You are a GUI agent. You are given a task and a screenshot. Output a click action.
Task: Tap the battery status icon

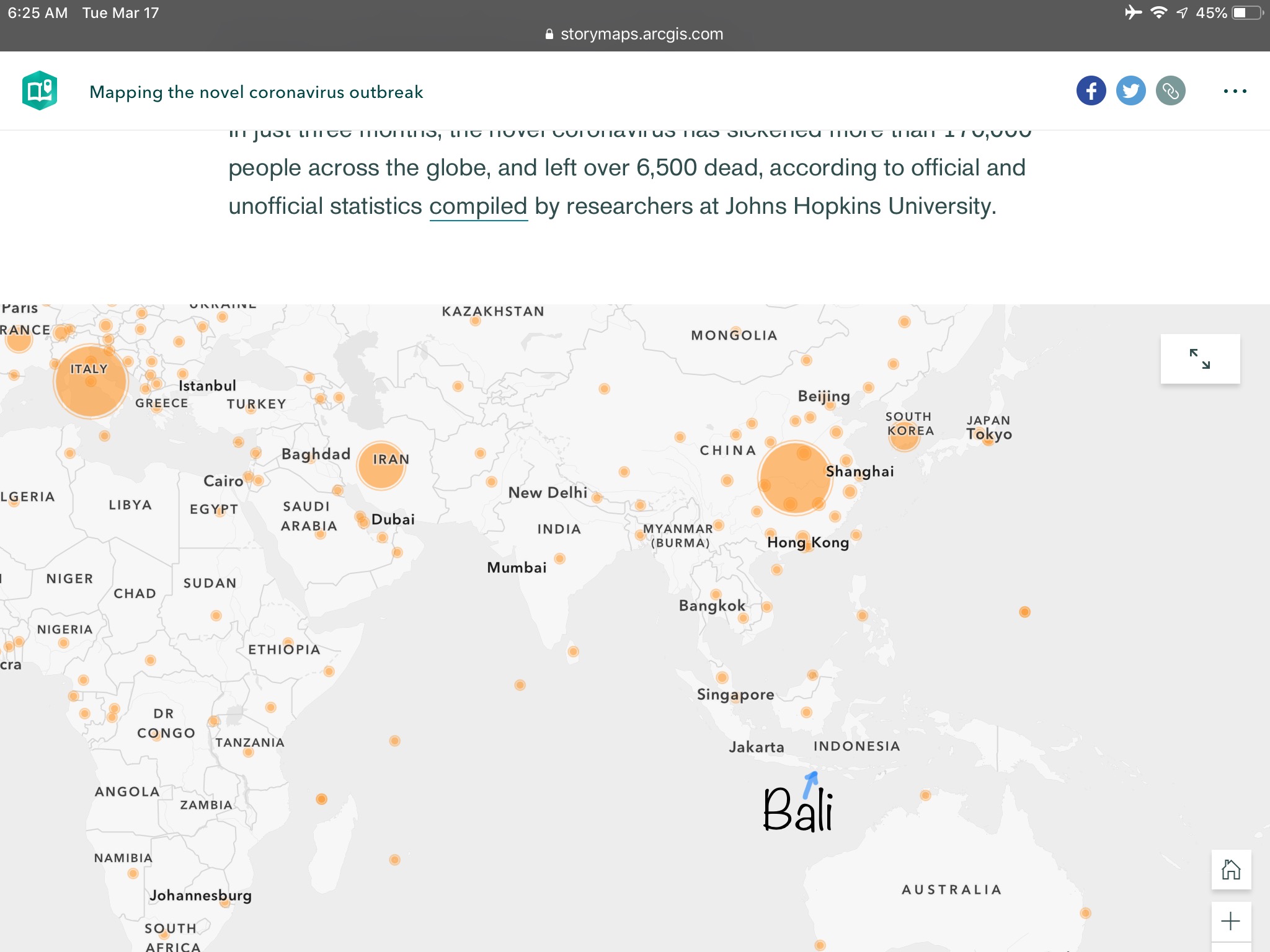click(x=1246, y=13)
